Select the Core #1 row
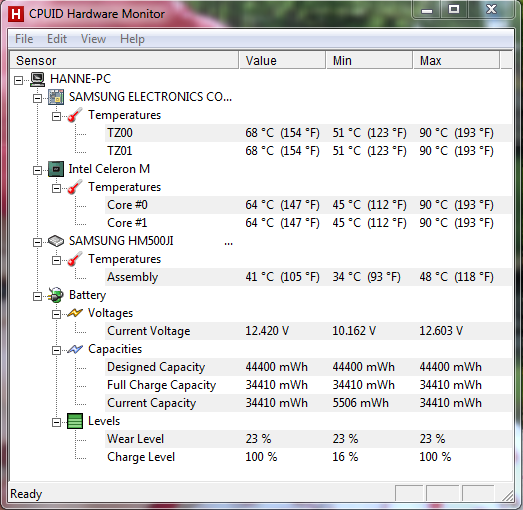The width and height of the screenshot is (523, 510). [309, 223]
